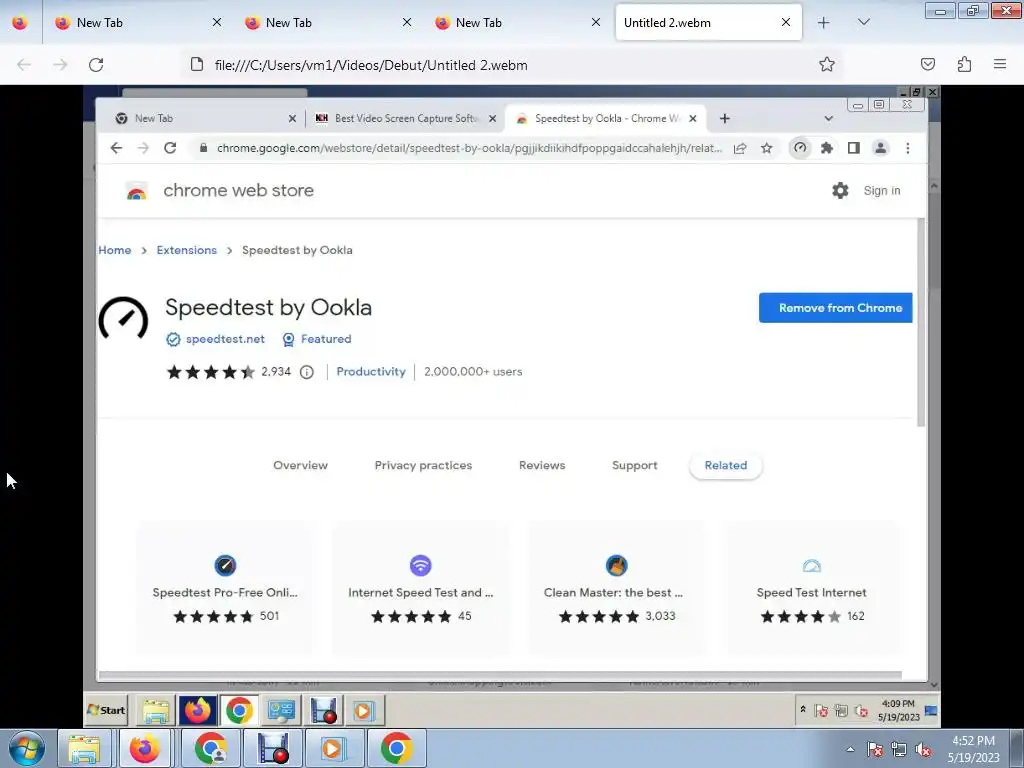Click rating info circle icon
This screenshot has width=1024, height=768.
click(306, 372)
